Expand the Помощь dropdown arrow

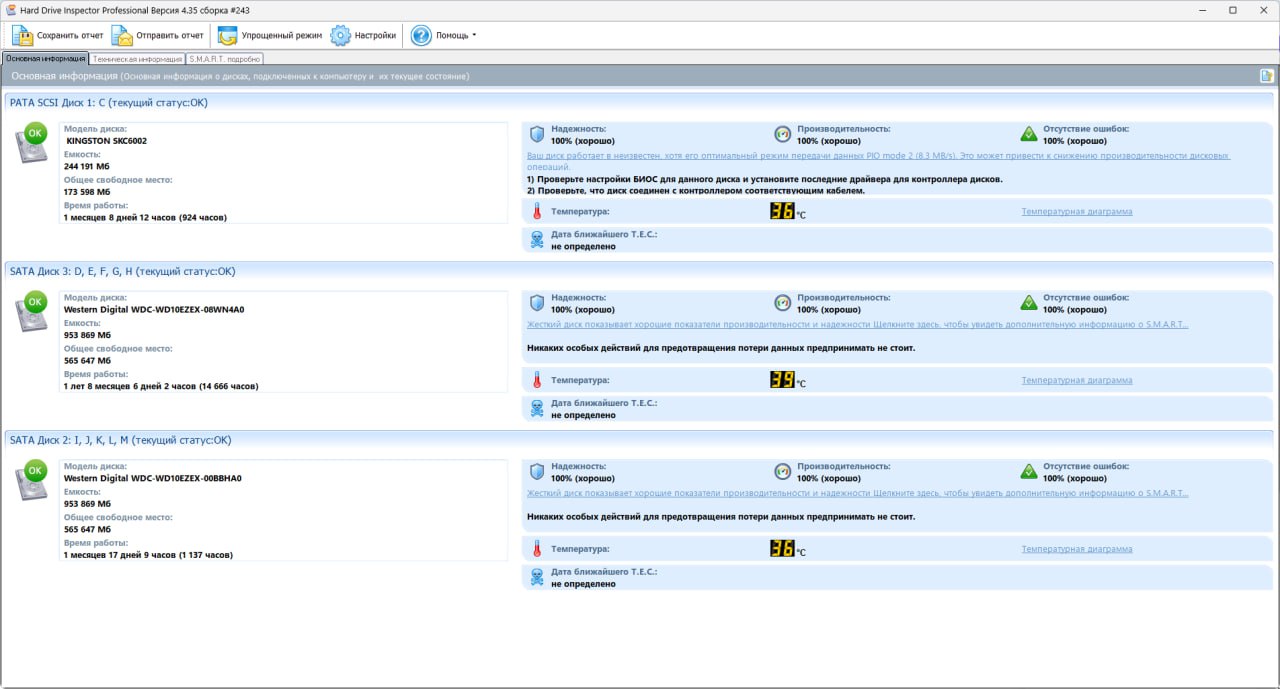click(x=474, y=35)
